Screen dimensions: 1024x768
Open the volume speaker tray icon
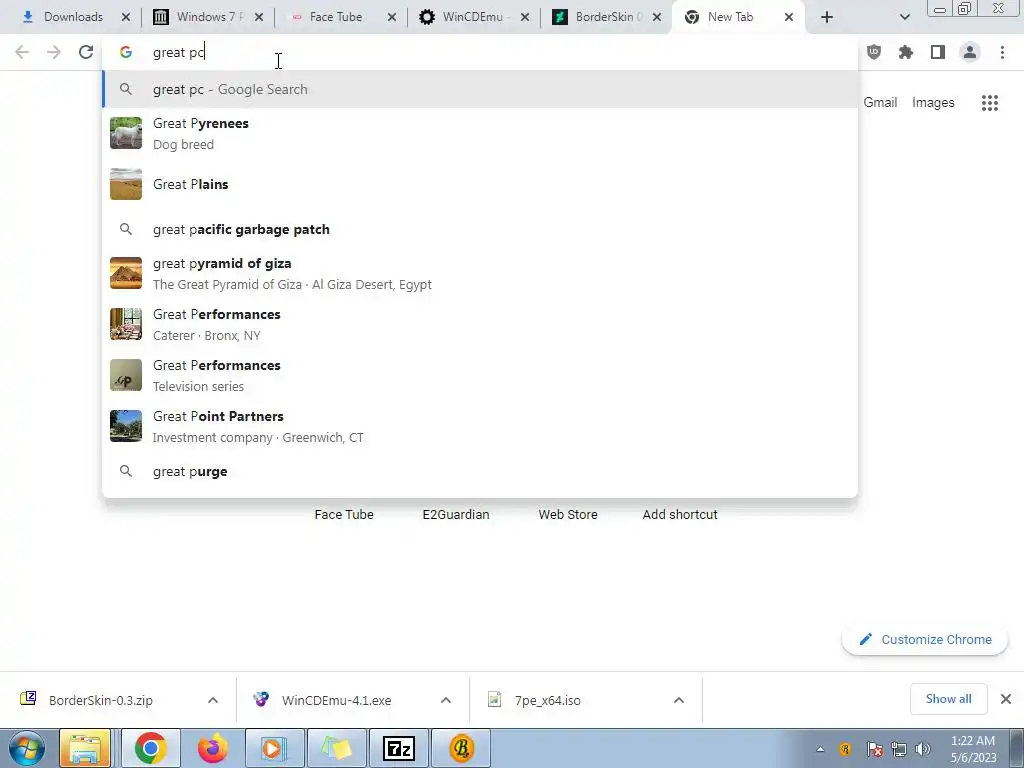tap(923, 749)
